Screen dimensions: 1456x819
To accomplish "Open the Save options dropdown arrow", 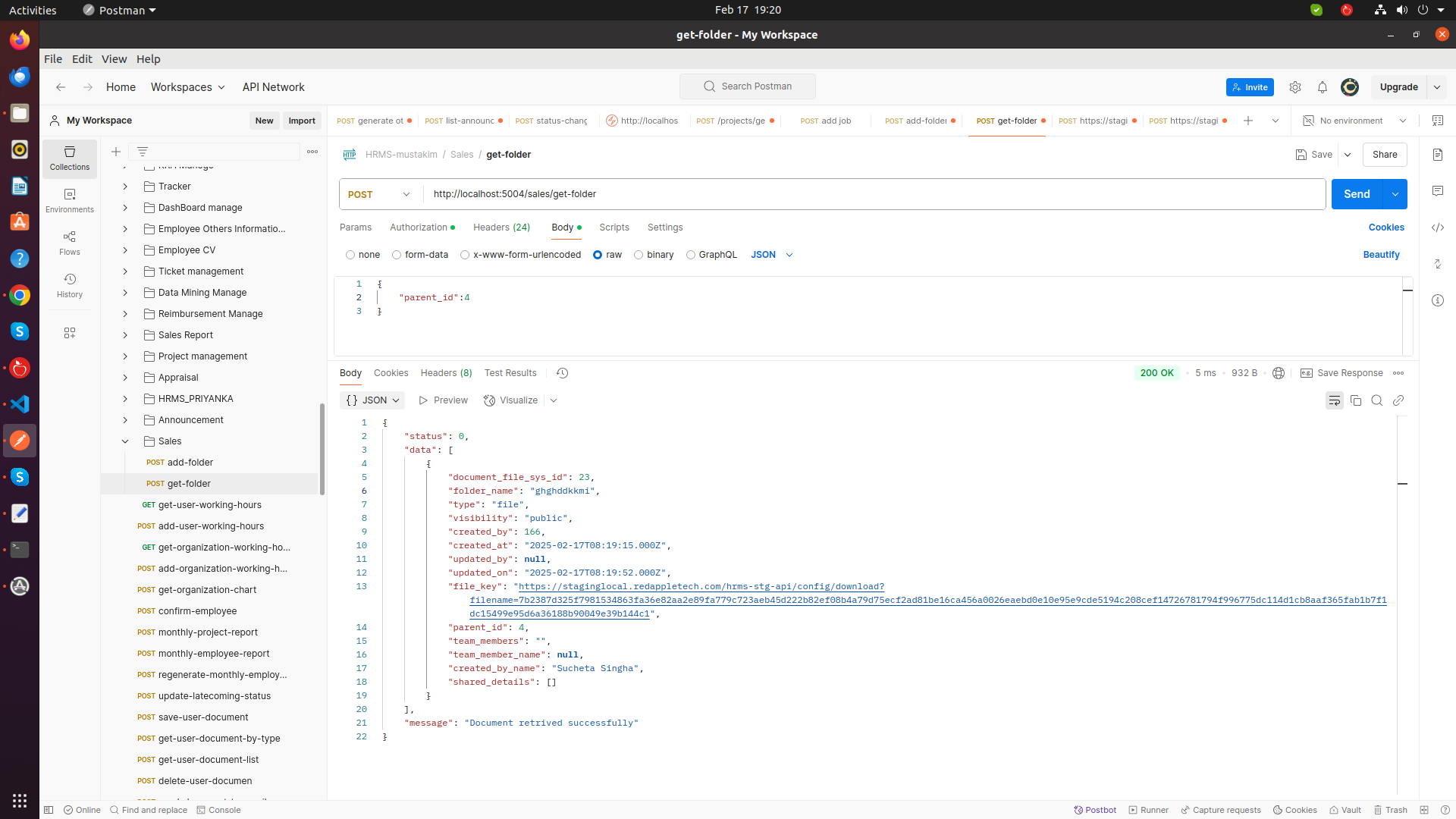I will [1348, 155].
